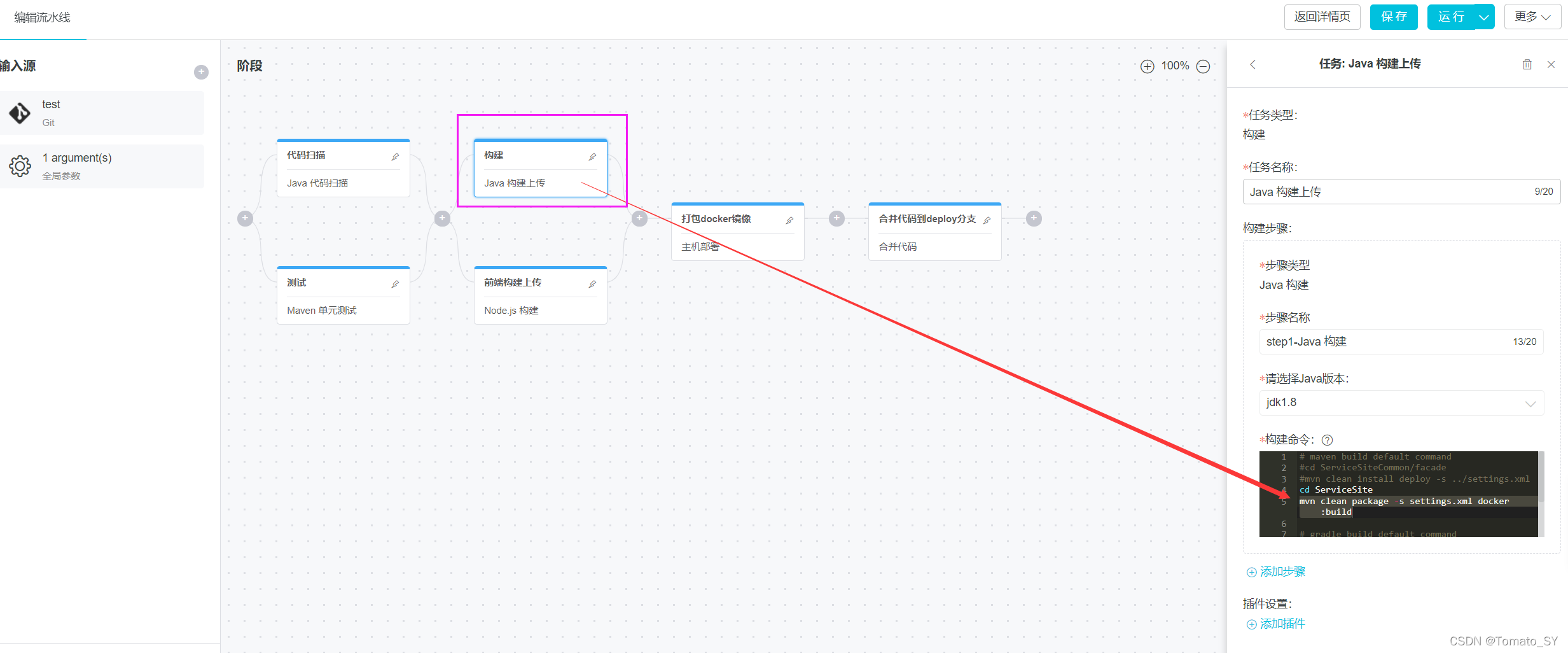Open the 更多 dropdown menu

pos(1532,17)
